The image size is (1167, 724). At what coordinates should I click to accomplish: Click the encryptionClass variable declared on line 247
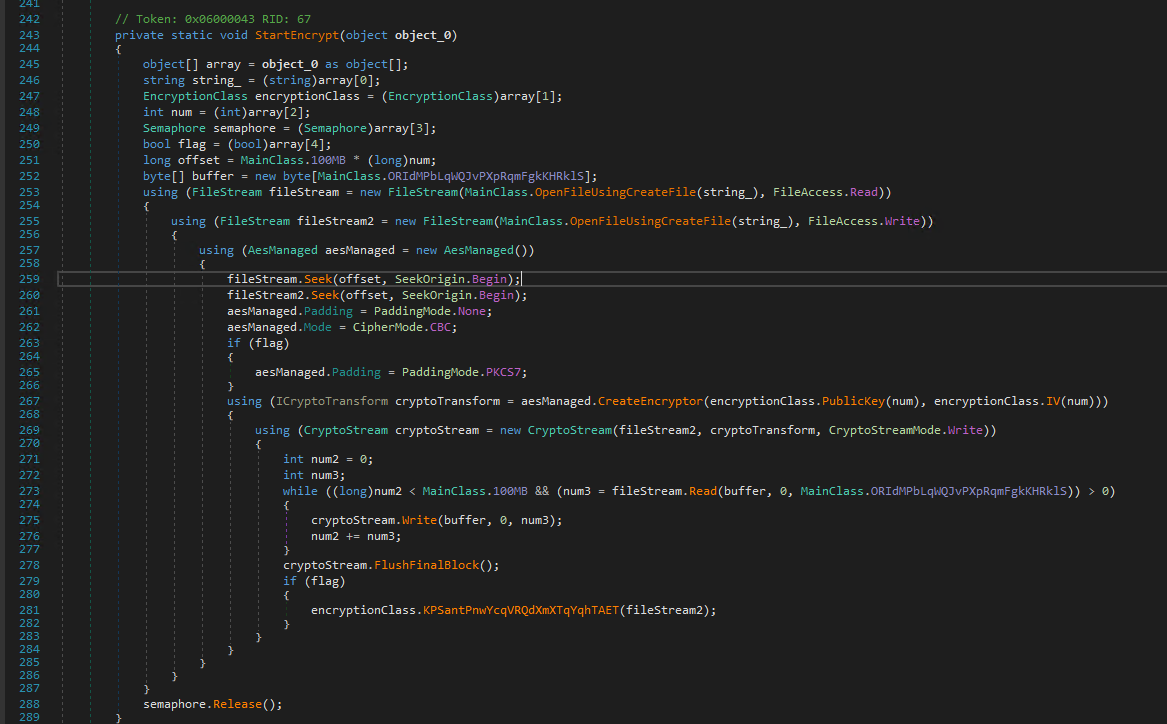[x=307, y=97]
